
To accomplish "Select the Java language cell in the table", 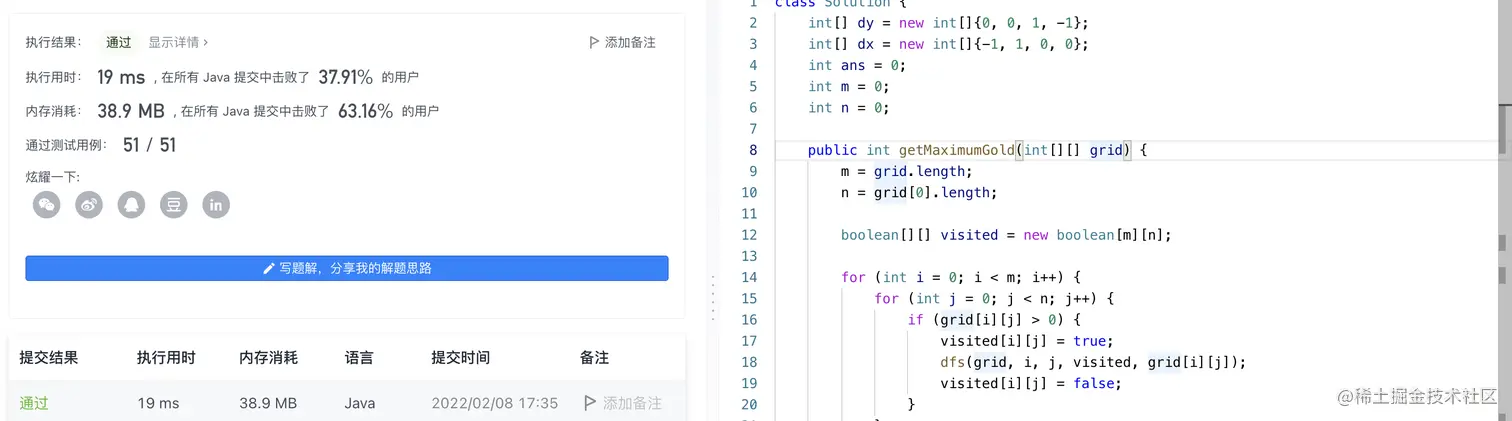I will [x=360, y=403].
